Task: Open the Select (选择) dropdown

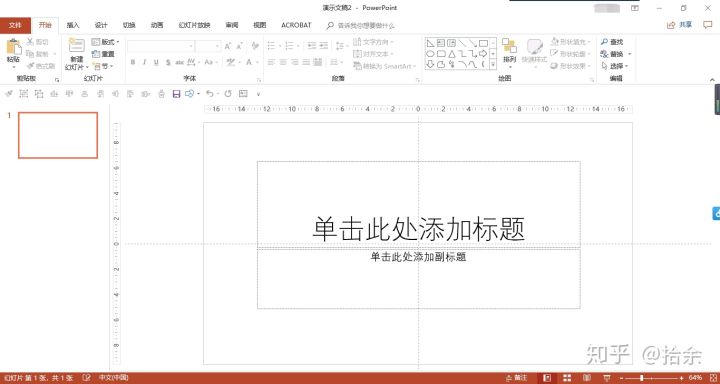Action: pyautogui.click(x=614, y=66)
